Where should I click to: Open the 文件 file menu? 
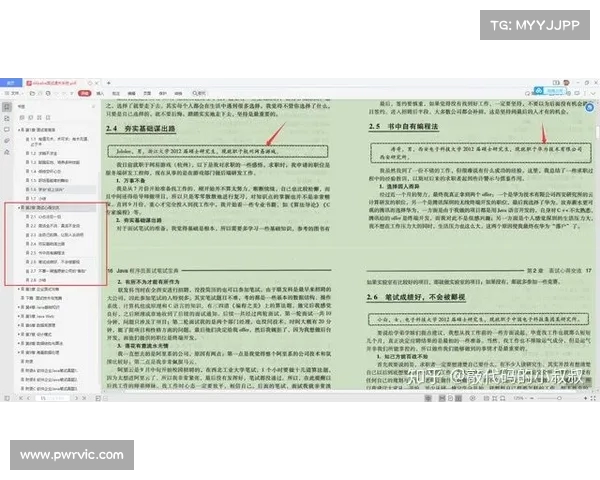(x=14, y=93)
